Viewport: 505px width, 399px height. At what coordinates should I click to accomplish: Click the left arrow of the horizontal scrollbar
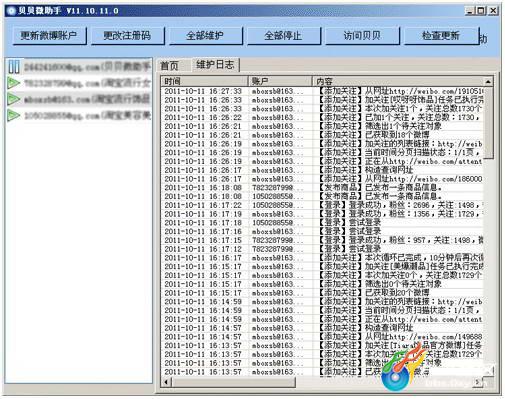click(x=167, y=382)
